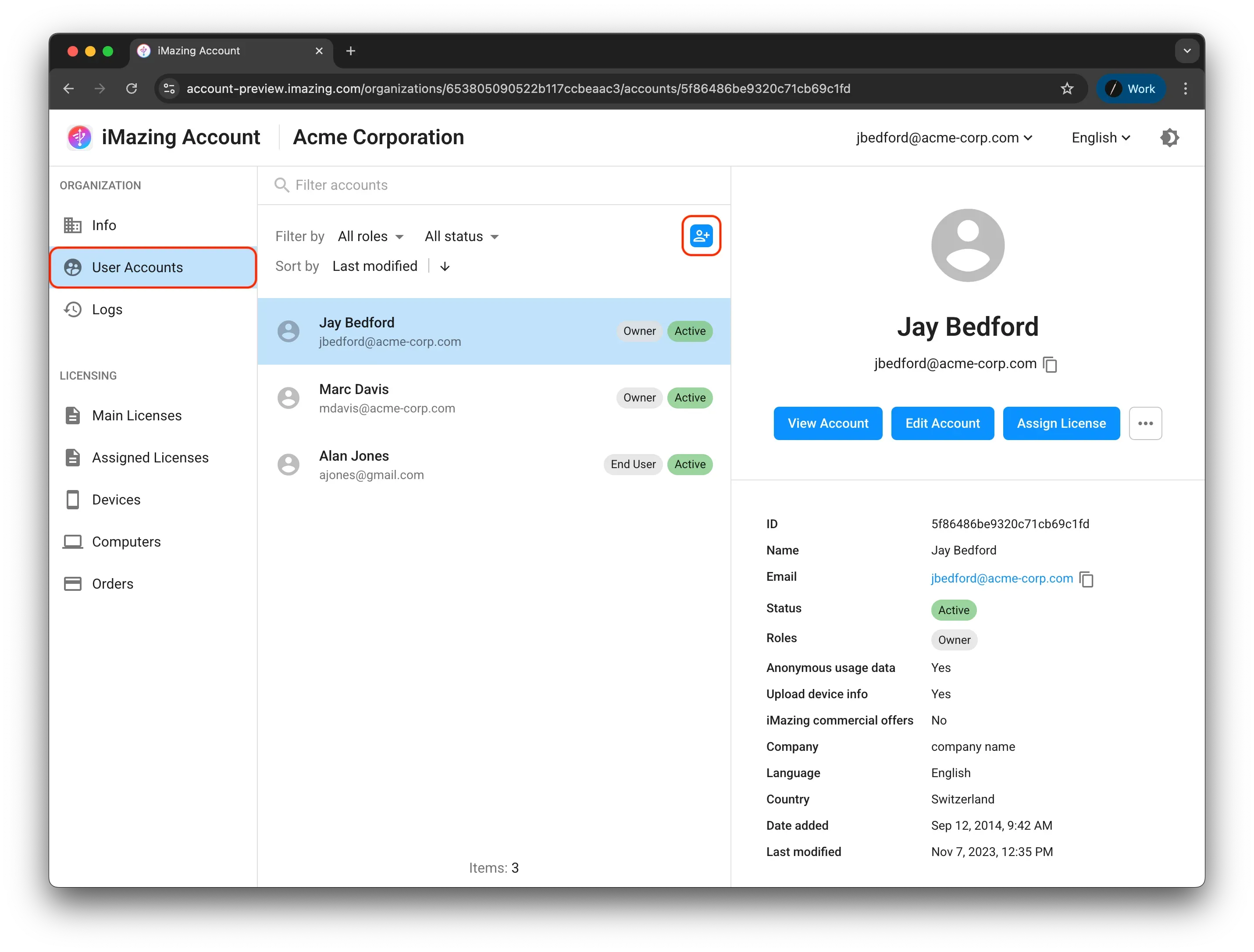Select Assigned Licenses in the sidebar
Viewport: 1254px width, 952px height.
tap(150, 458)
